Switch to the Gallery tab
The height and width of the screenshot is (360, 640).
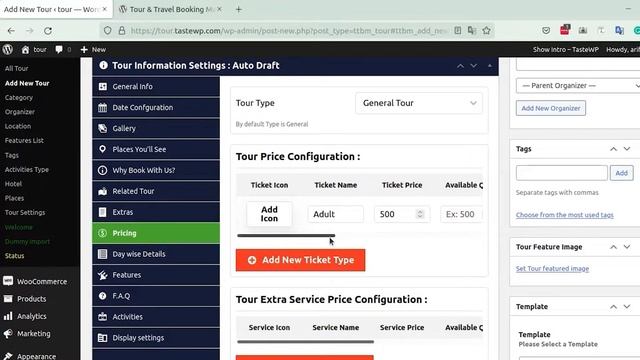coord(156,128)
